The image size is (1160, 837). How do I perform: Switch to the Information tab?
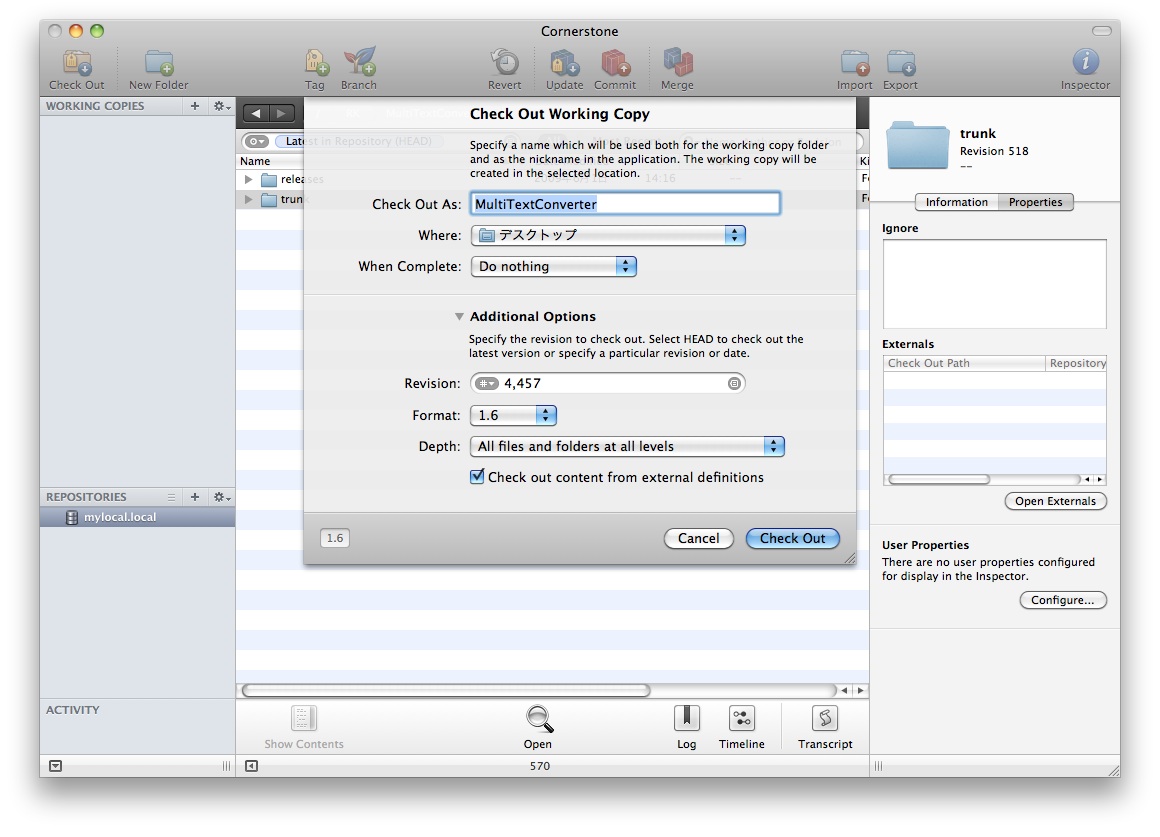click(x=957, y=202)
